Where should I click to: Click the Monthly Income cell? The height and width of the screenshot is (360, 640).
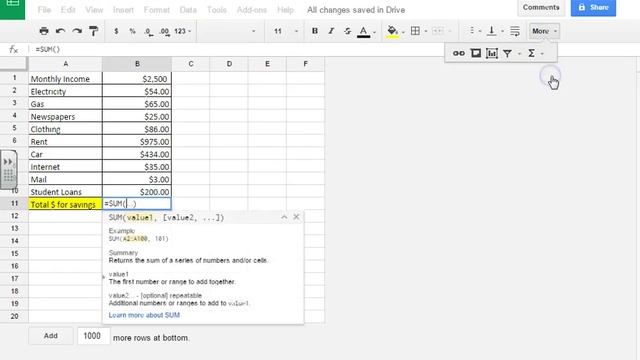click(x=65, y=79)
